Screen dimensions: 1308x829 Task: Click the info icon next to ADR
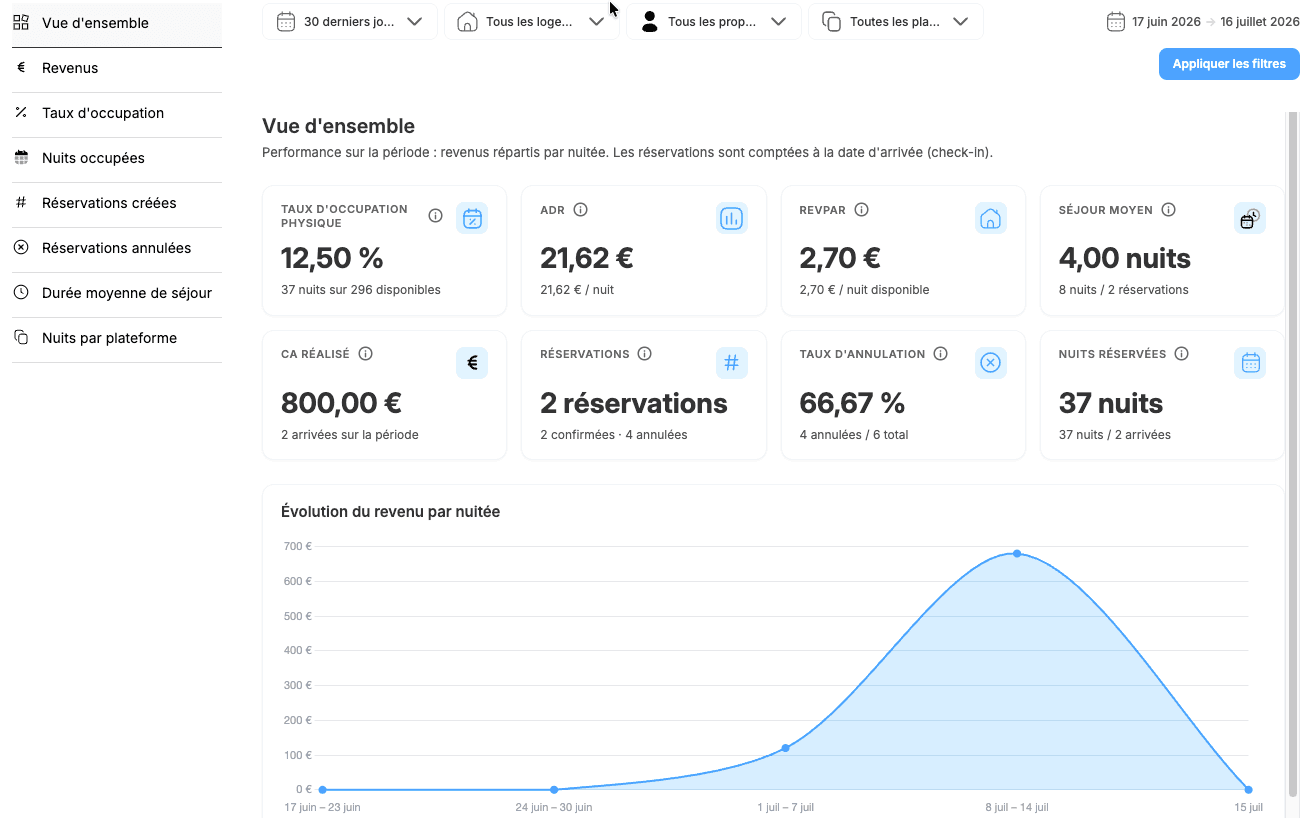[x=580, y=210]
